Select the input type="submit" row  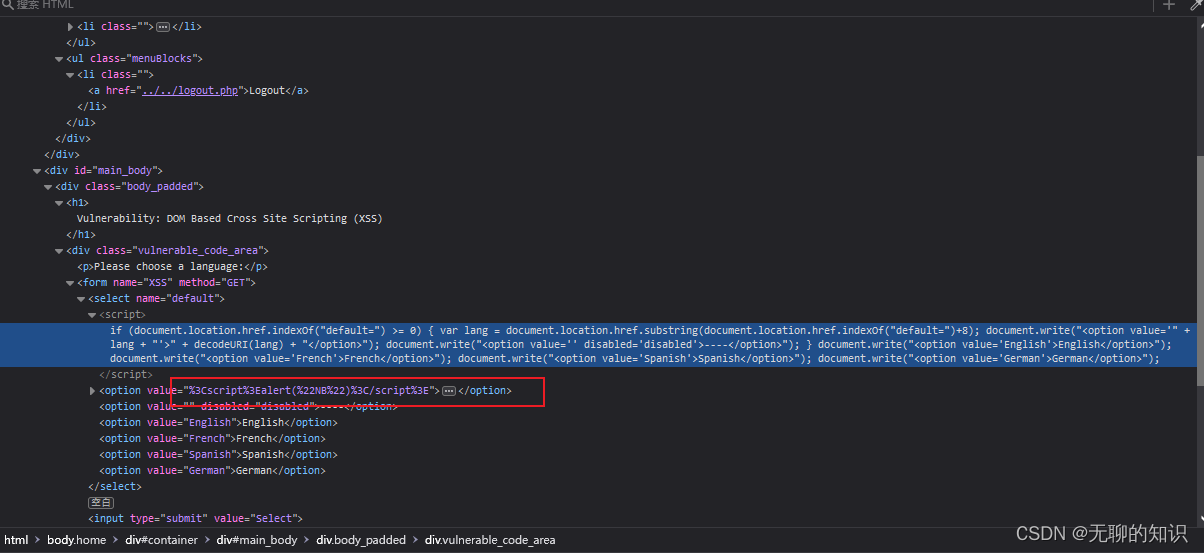[195, 519]
